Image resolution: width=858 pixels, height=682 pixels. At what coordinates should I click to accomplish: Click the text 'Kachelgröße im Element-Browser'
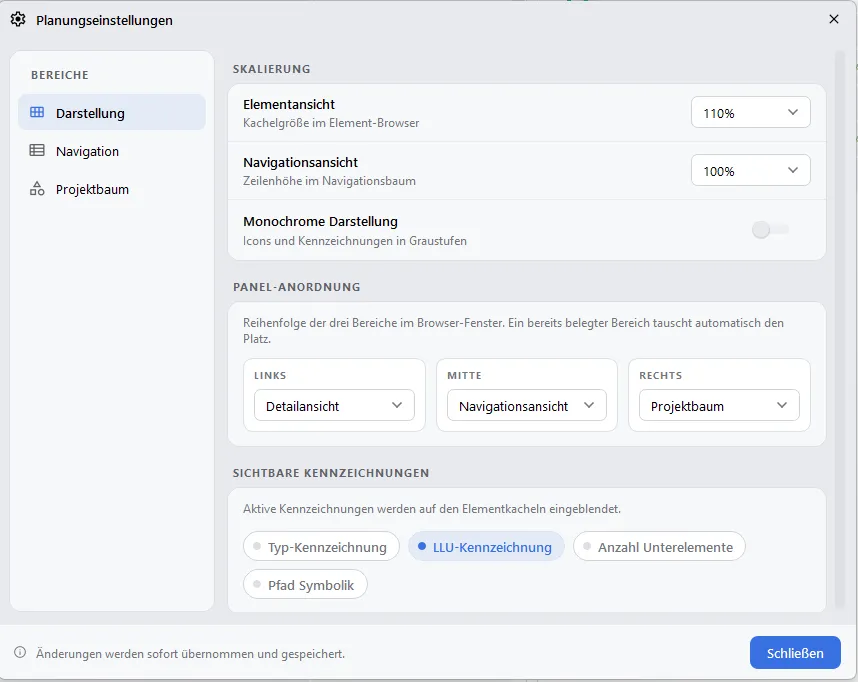click(x=331, y=123)
